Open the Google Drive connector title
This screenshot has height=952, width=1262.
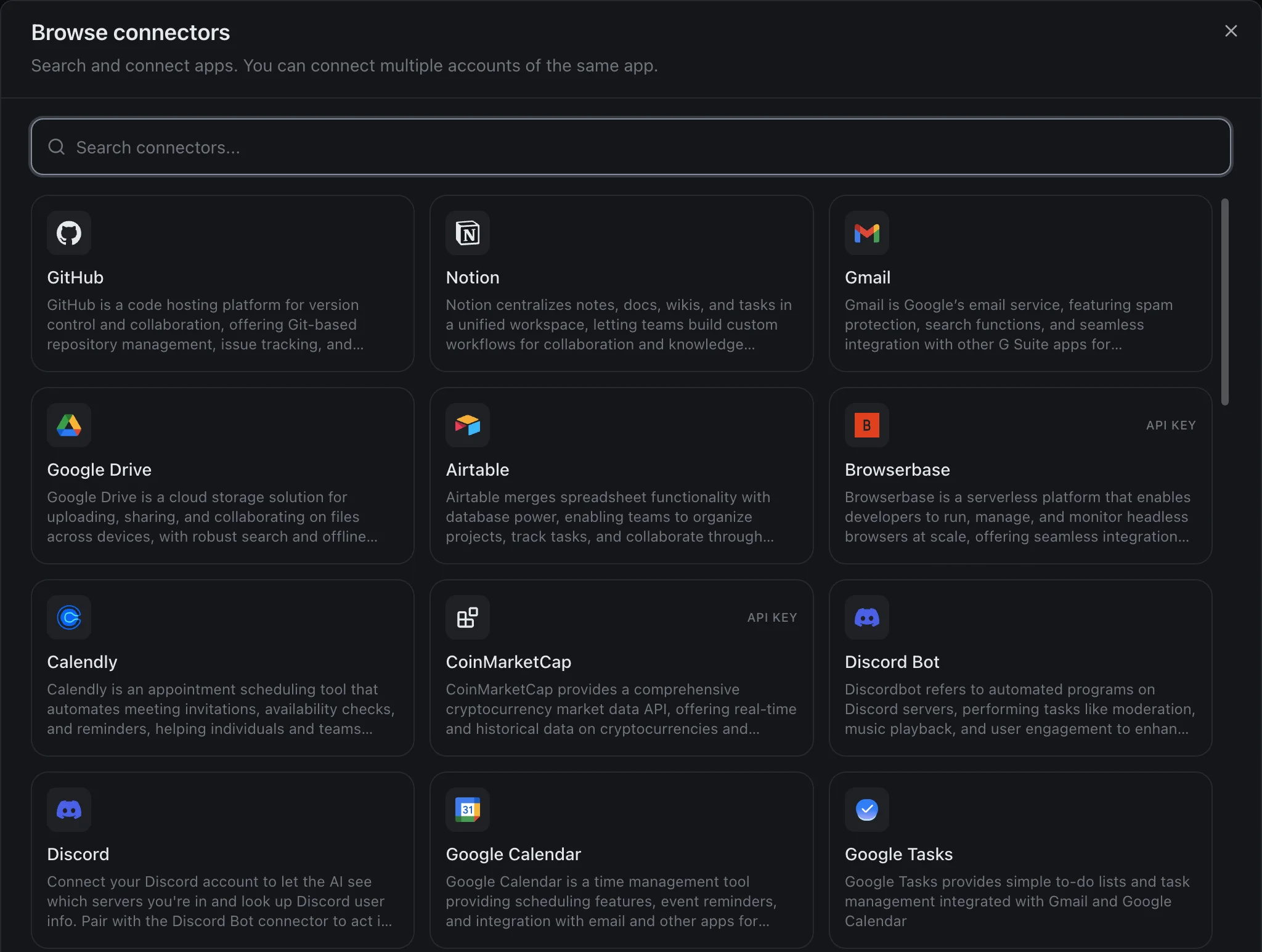[x=99, y=470]
